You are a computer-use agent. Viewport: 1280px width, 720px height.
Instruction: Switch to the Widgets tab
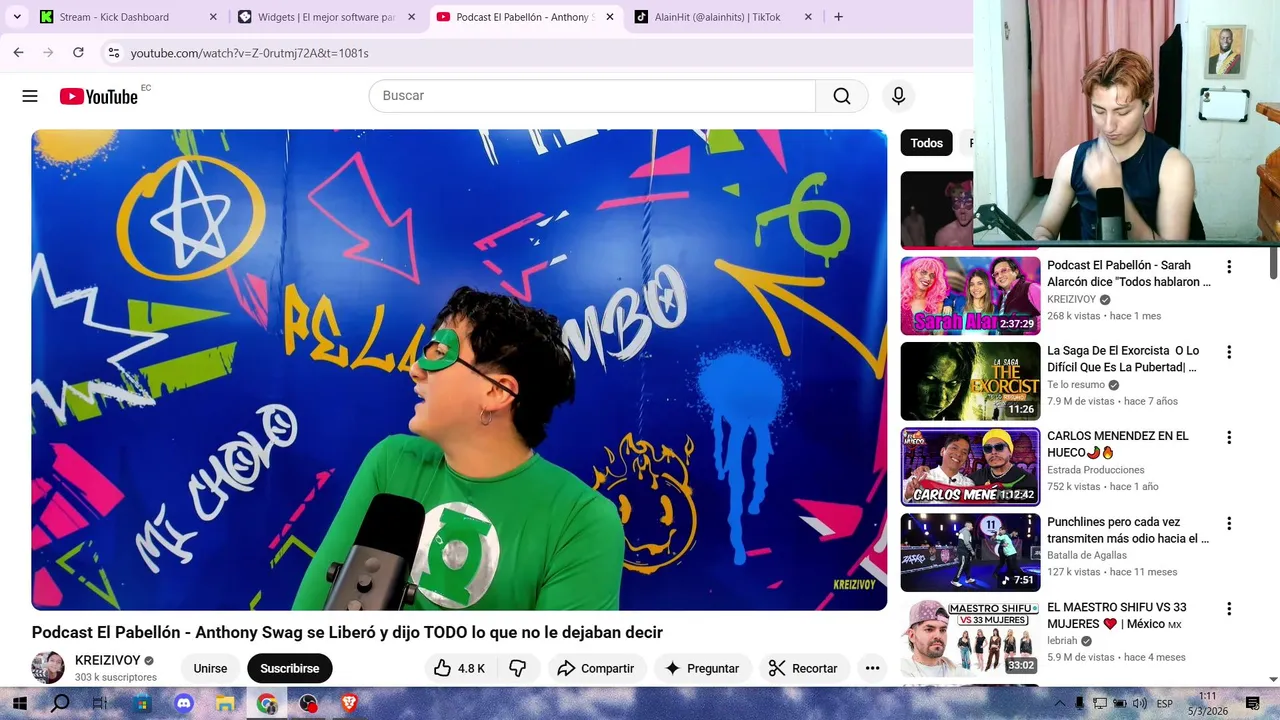[326, 17]
